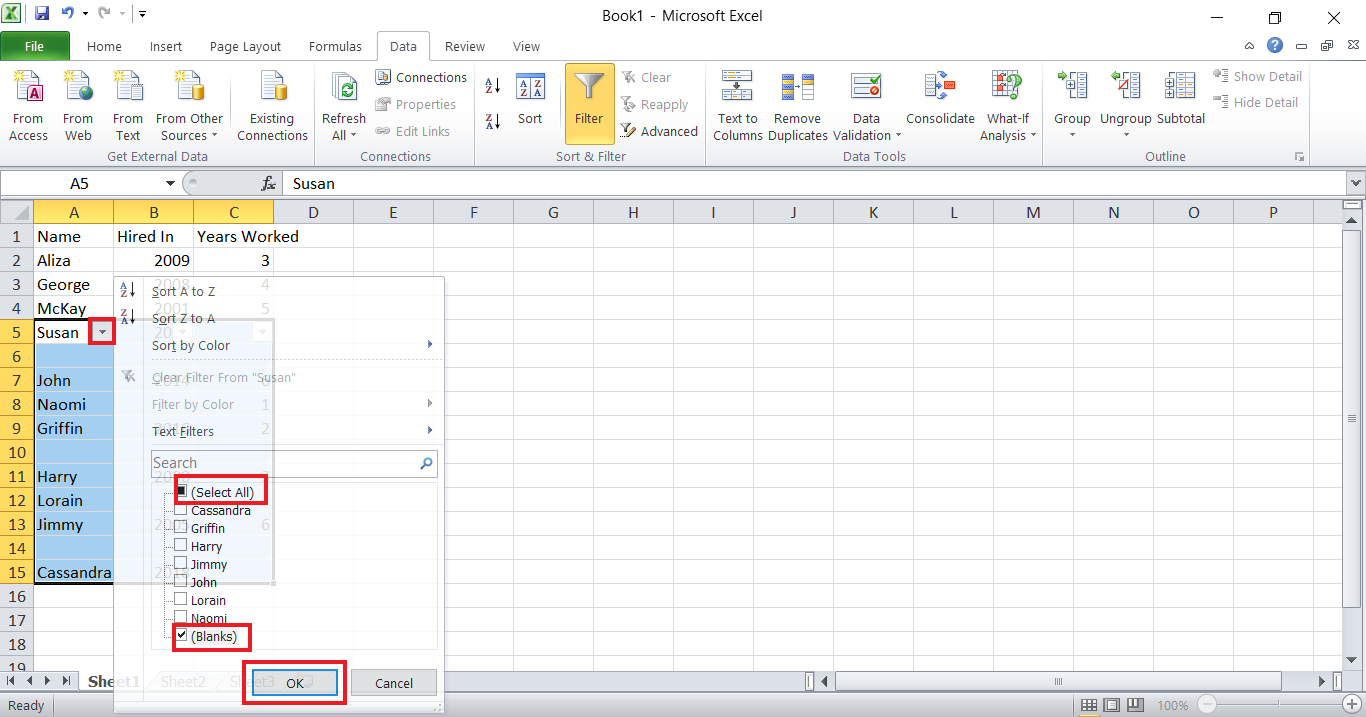Viewport: 1366px width, 717px height.
Task: Expand the Text Filters submenu
Action: point(183,430)
